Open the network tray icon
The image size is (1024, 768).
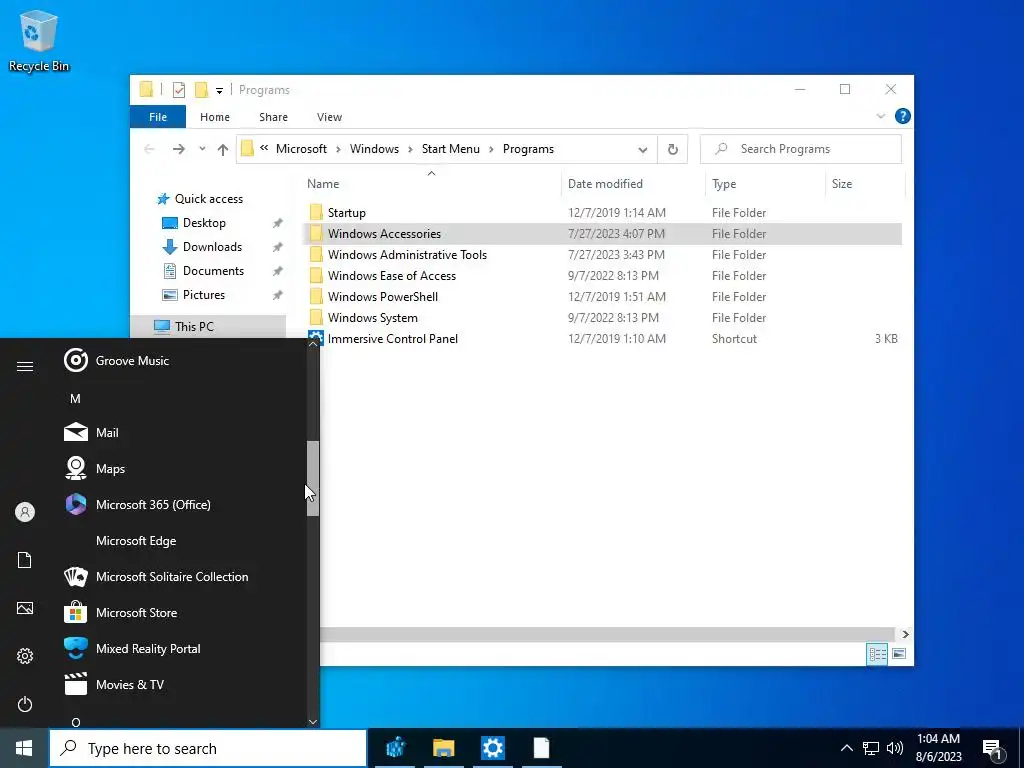[871, 748]
